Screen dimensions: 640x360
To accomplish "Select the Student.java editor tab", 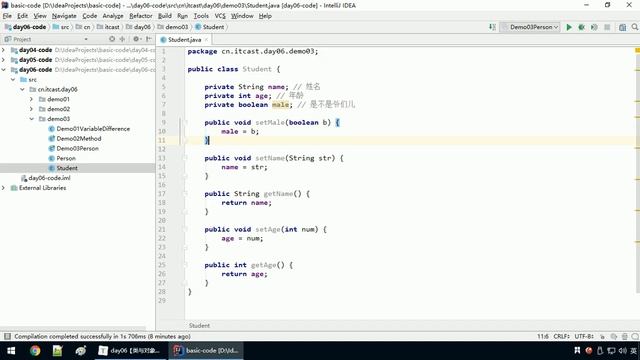I will (184, 40).
